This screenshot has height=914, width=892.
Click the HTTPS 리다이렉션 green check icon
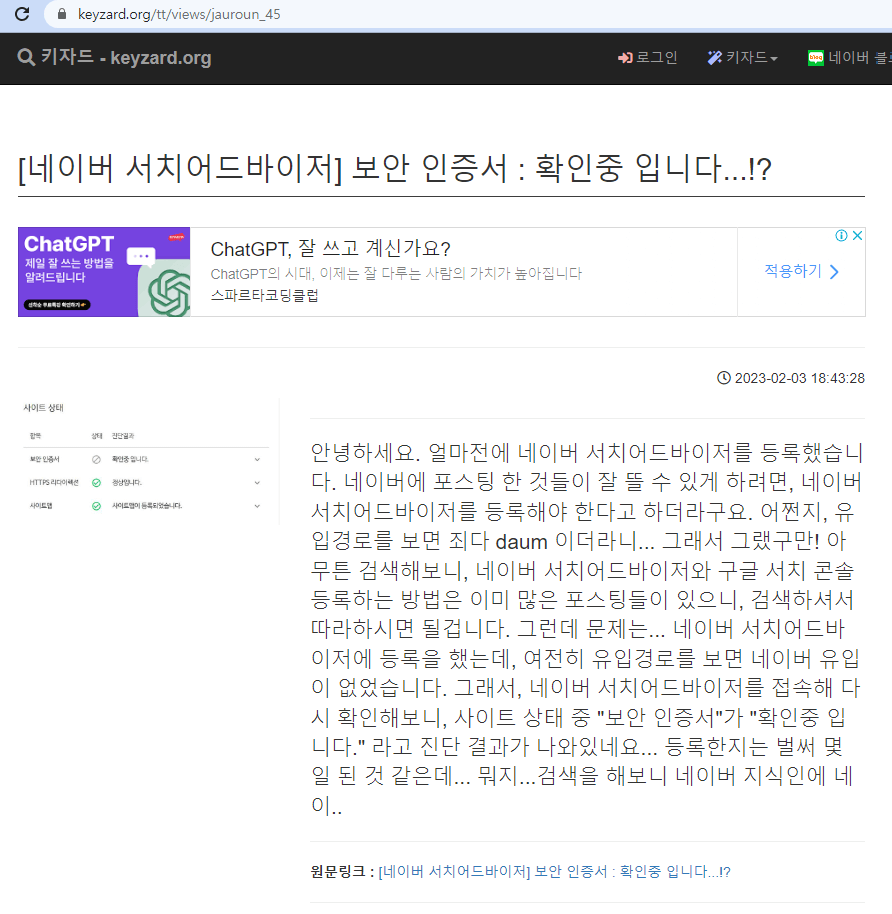[x=96, y=483]
